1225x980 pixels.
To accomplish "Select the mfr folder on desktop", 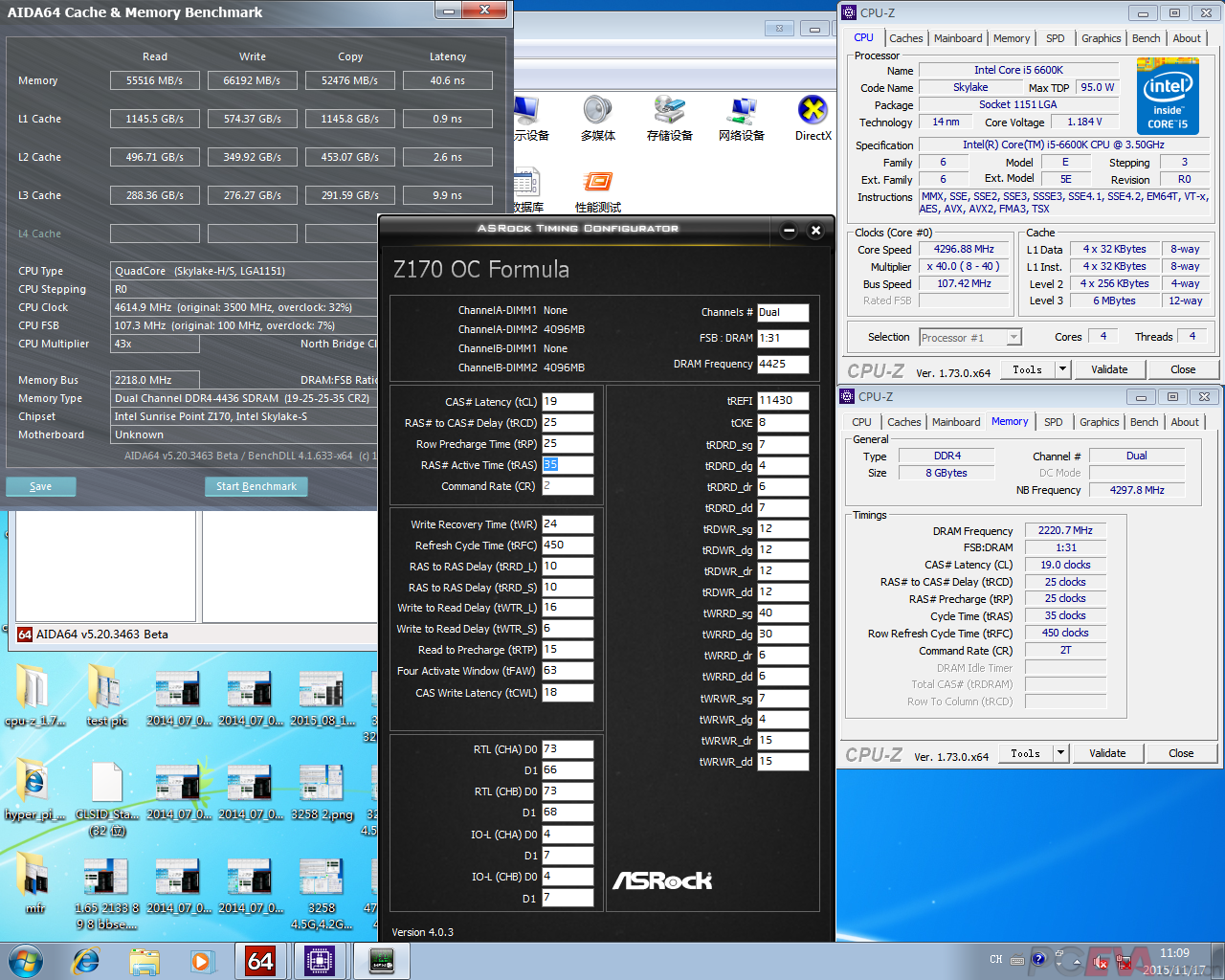I will coord(34,884).
